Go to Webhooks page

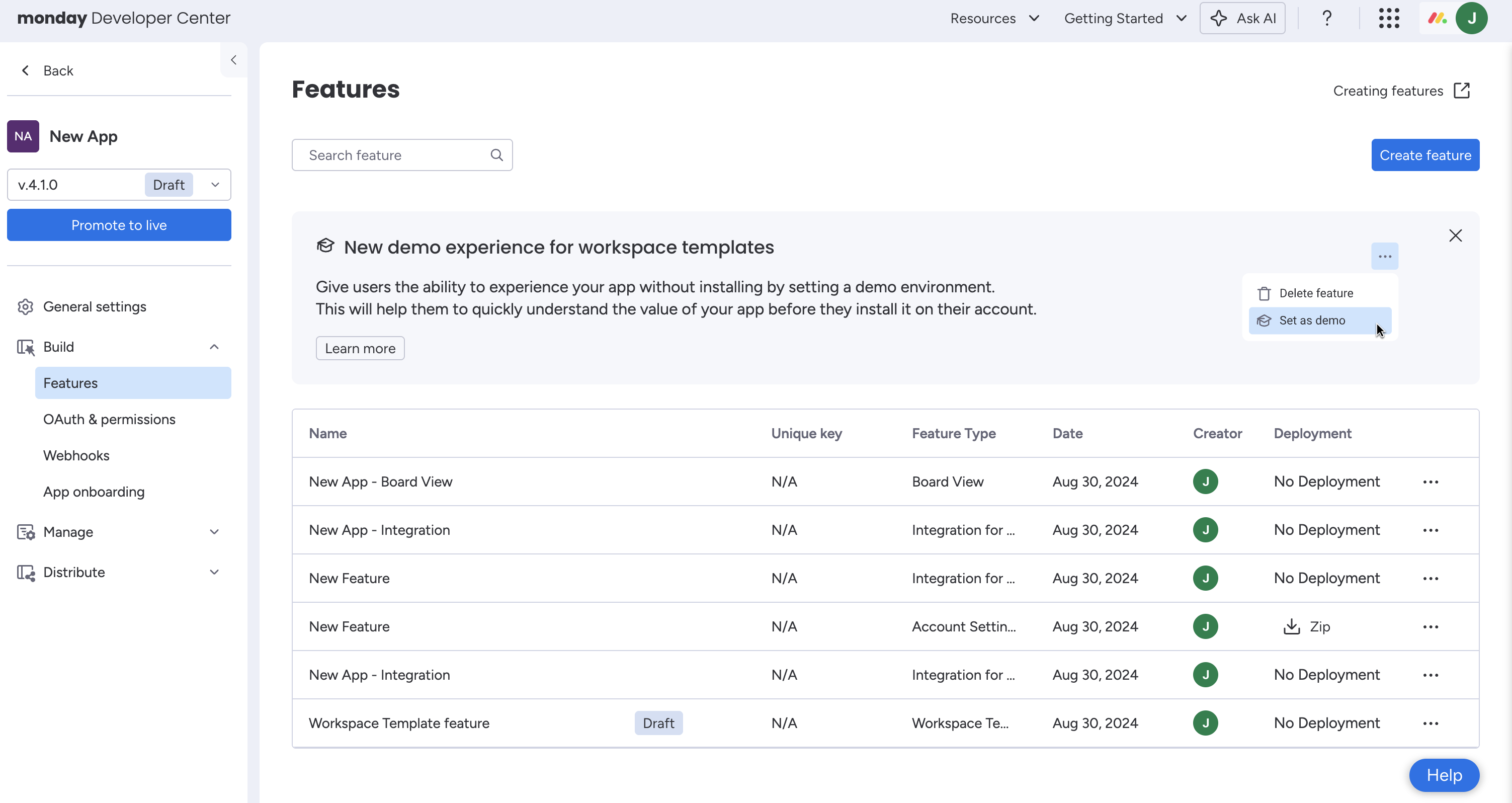(x=76, y=455)
